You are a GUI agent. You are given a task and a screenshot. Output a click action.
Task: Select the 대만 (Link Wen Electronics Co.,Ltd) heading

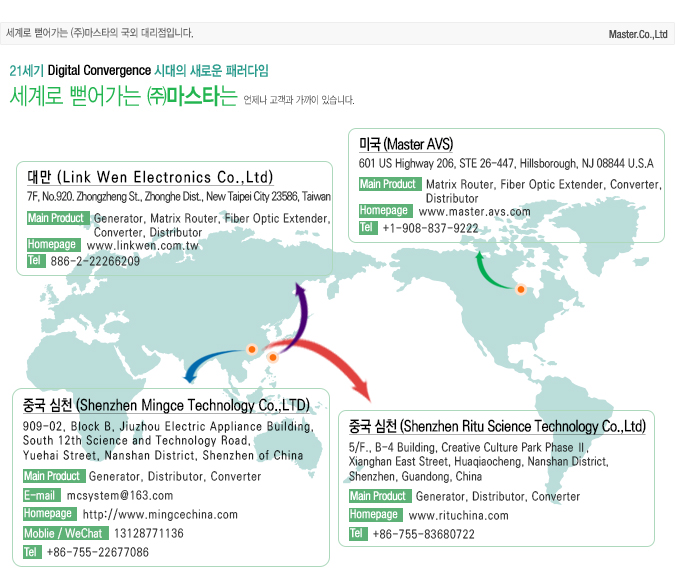coord(150,177)
